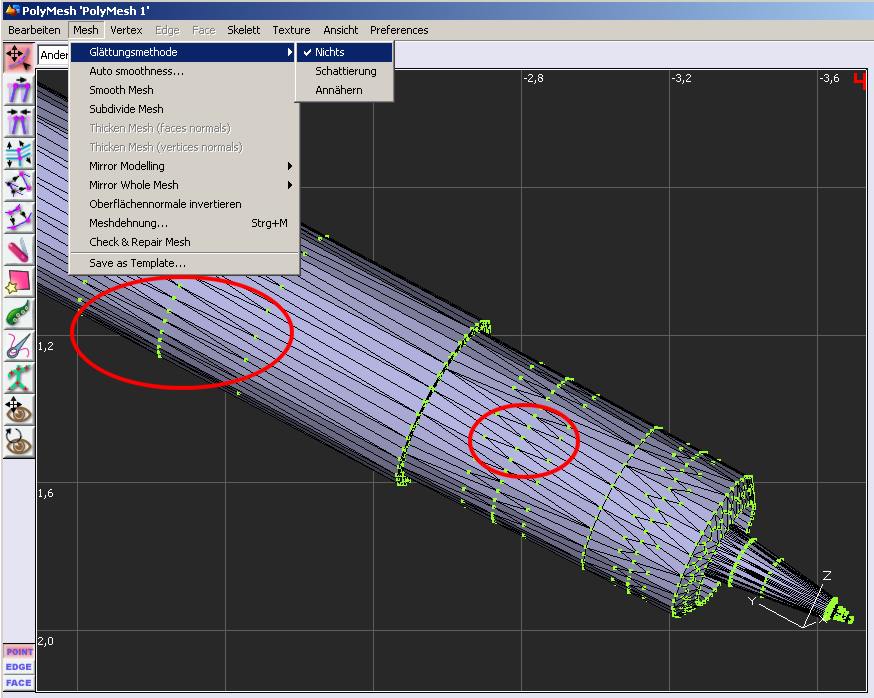Select the eye with circular arrow rotate-view tool
This screenshot has height=698, width=874.
pos(18,442)
